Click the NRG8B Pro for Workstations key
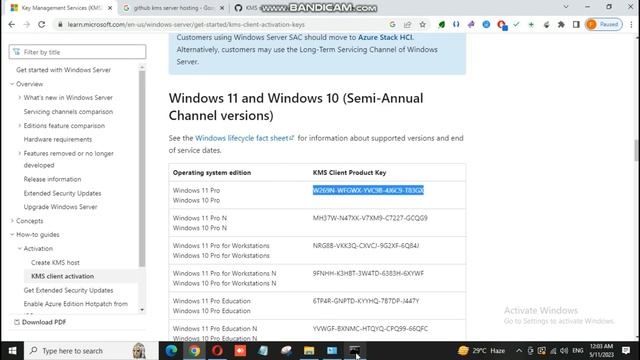Screen dimensions: 640x360 366,246
